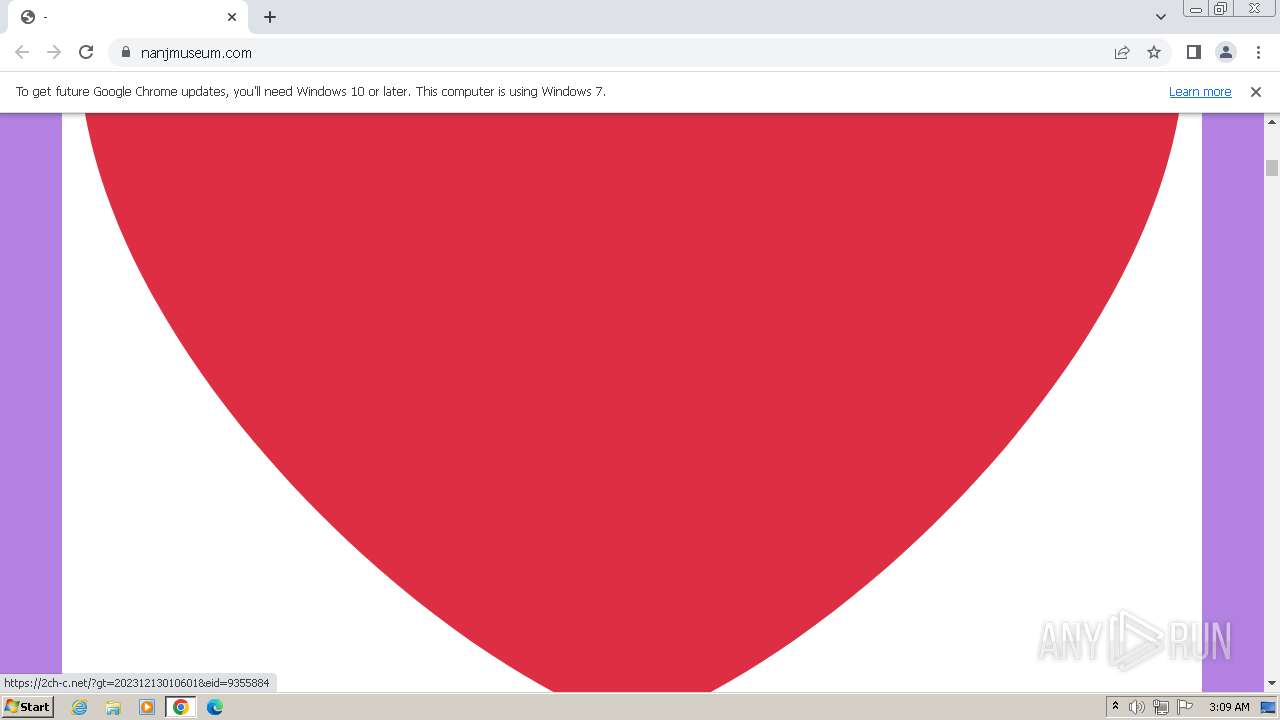1280x720 pixels.
Task: Open the Learn more link
Action: click(x=1200, y=91)
